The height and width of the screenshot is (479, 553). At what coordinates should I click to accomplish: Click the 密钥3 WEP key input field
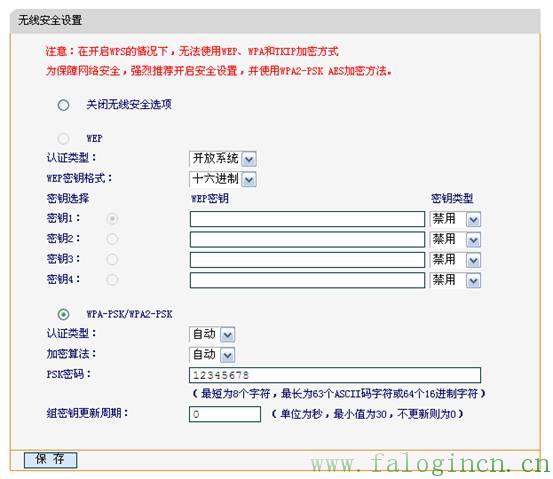[x=307, y=260]
